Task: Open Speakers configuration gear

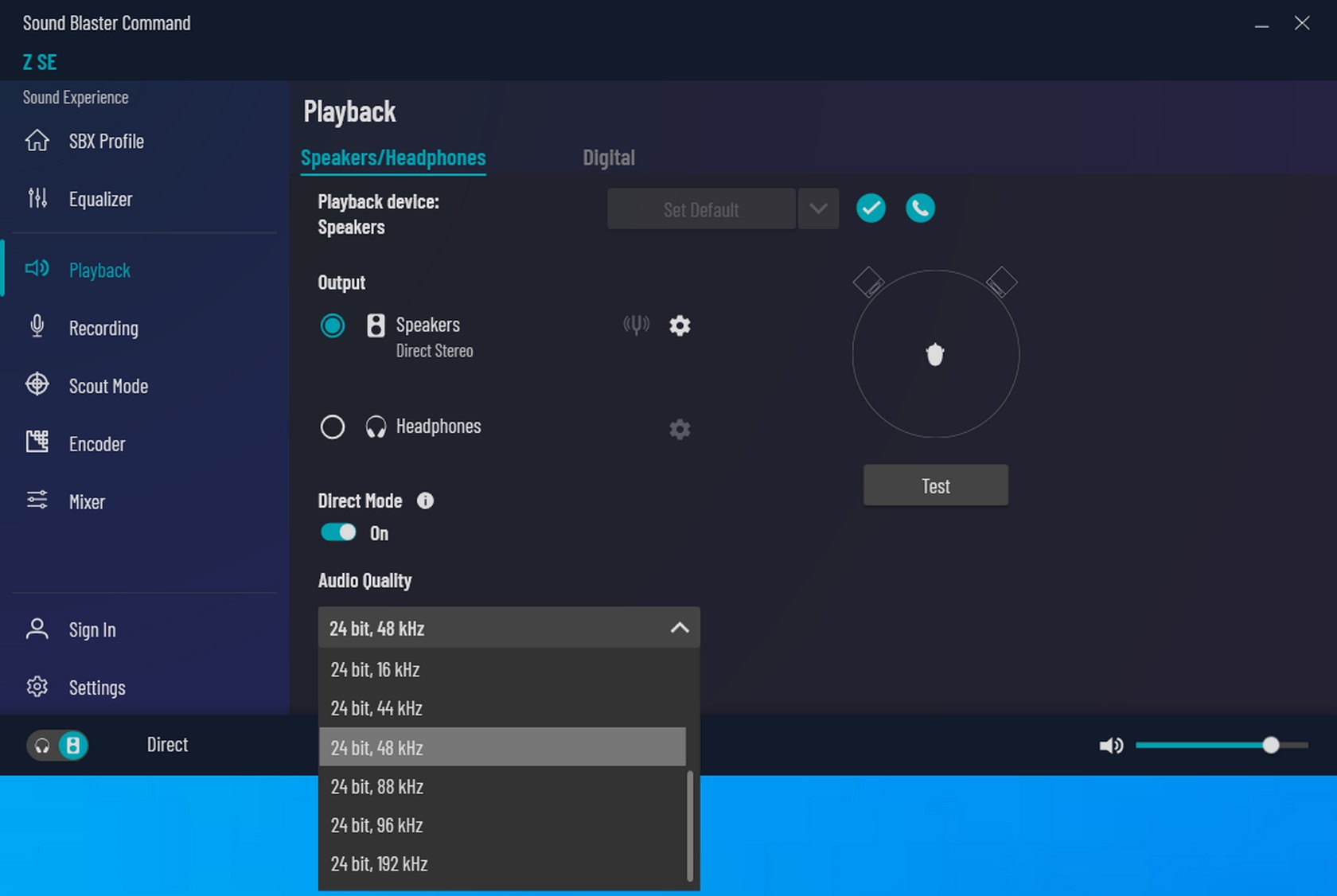Action: pyautogui.click(x=680, y=325)
